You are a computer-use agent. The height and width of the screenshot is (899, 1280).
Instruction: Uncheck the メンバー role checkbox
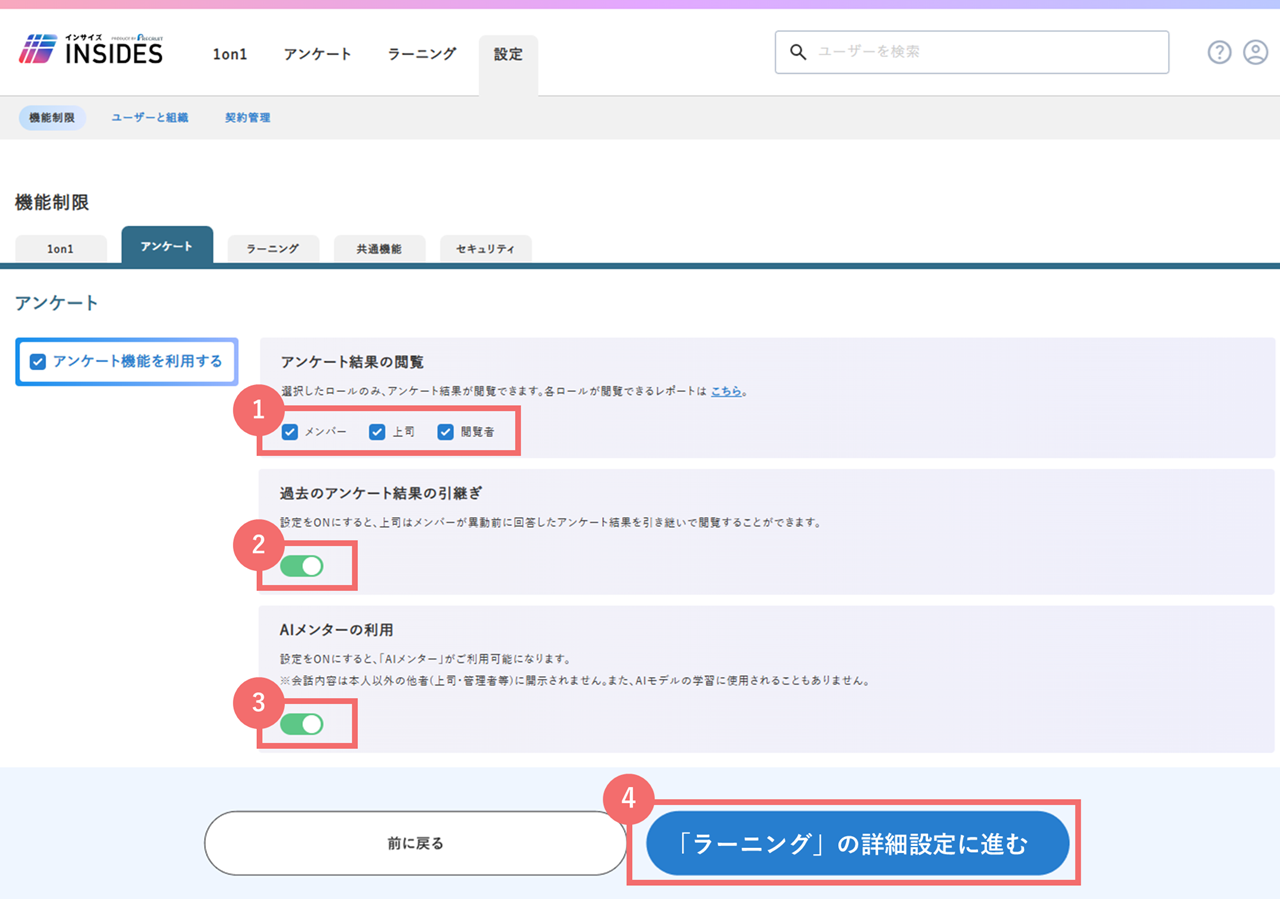(x=289, y=432)
